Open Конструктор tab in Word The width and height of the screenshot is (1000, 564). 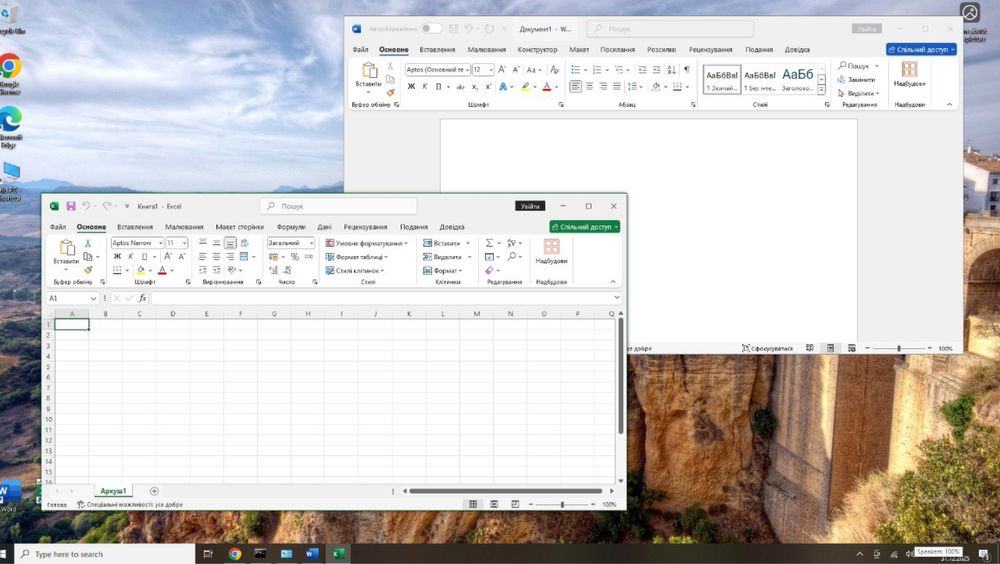click(537, 50)
